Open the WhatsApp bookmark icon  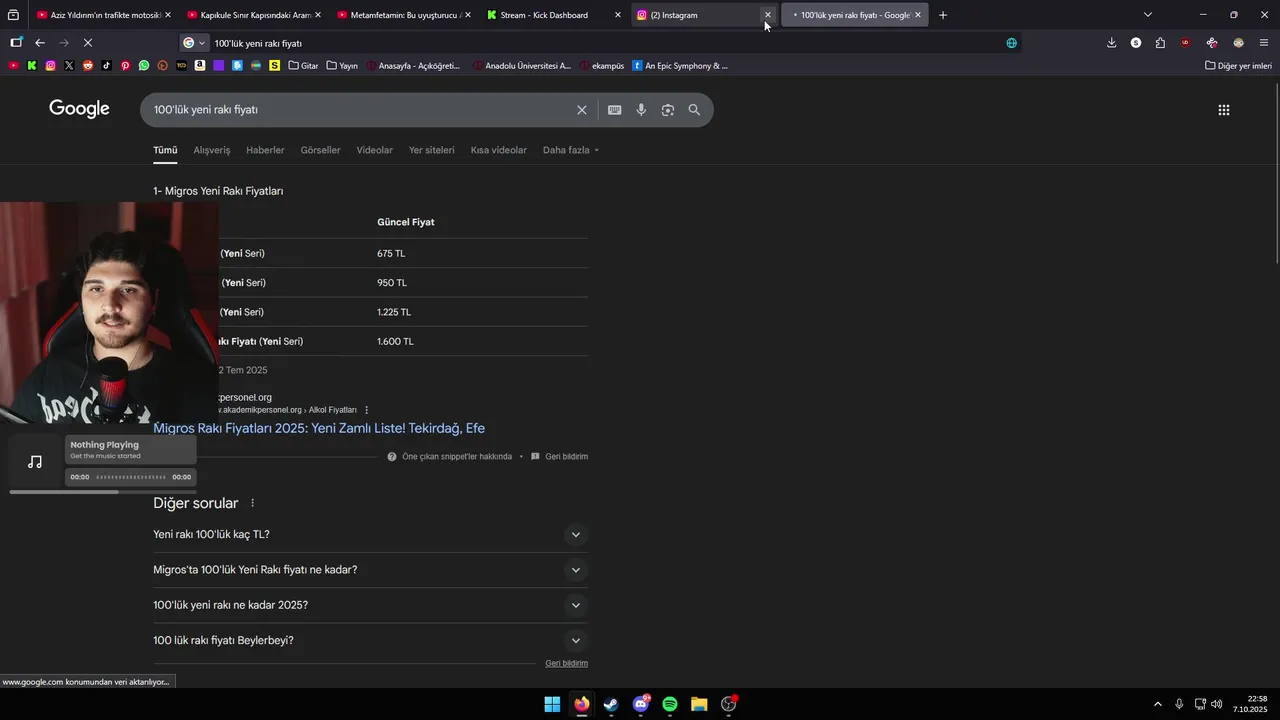(x=144, y=66)
